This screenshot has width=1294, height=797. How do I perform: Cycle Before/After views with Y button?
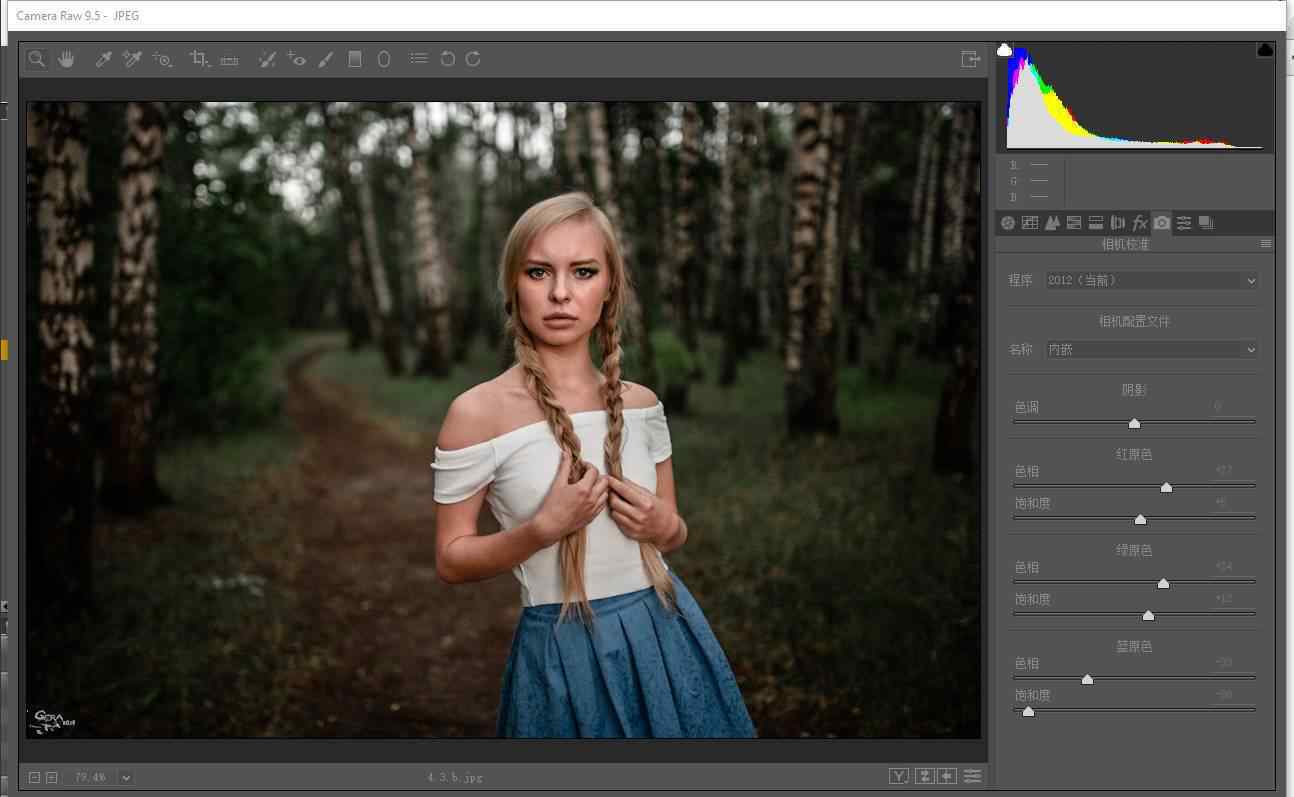(899, 776)
